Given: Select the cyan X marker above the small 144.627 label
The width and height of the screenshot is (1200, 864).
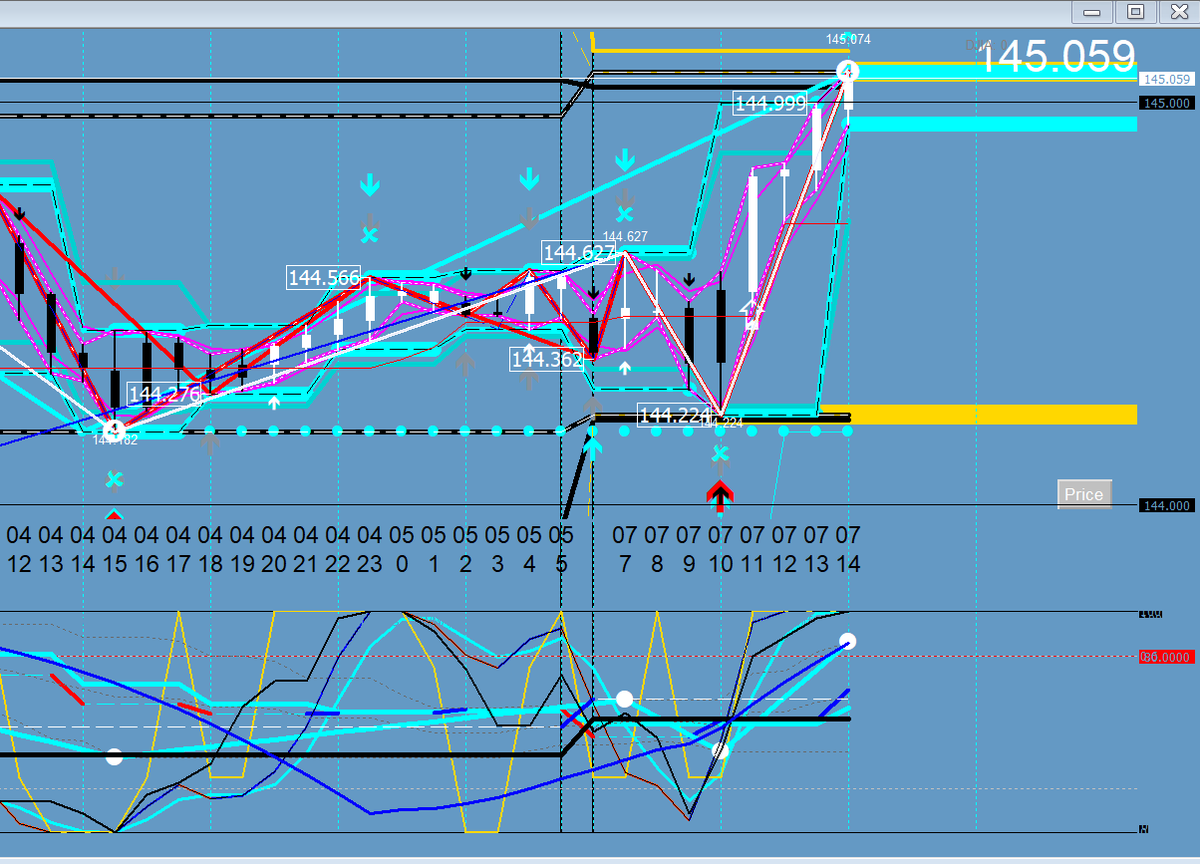Looking at the screenshot, I should pyautogui.click(x=625, y=213).
